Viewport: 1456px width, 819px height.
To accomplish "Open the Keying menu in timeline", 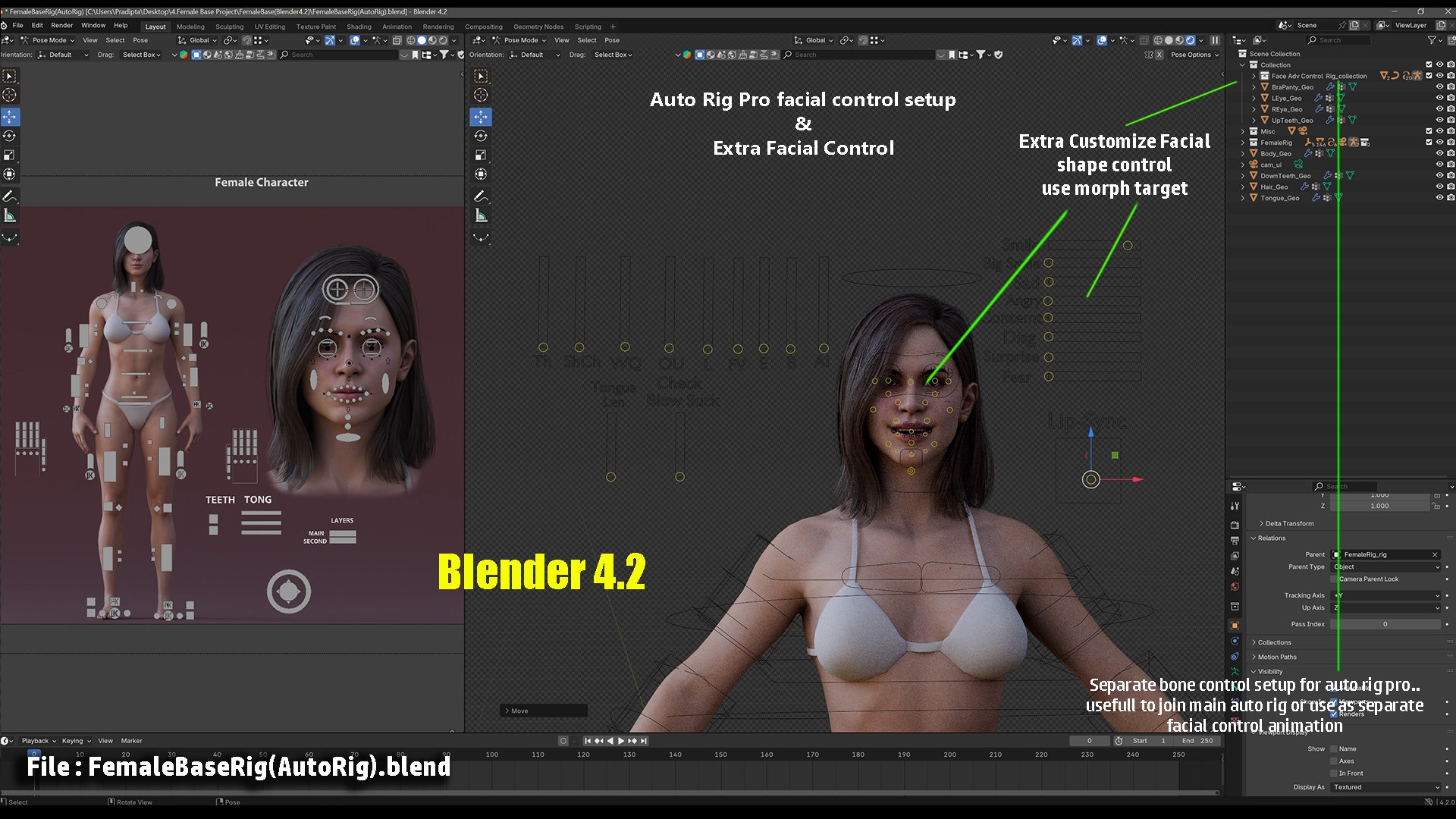I will click(76, 741).
